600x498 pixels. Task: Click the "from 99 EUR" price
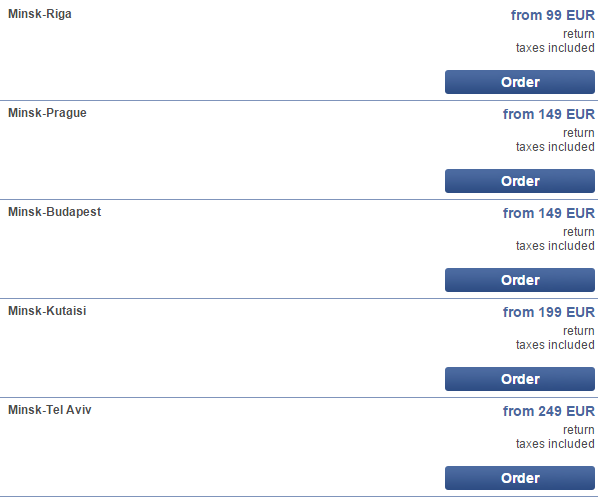click(x=552, y=15)
